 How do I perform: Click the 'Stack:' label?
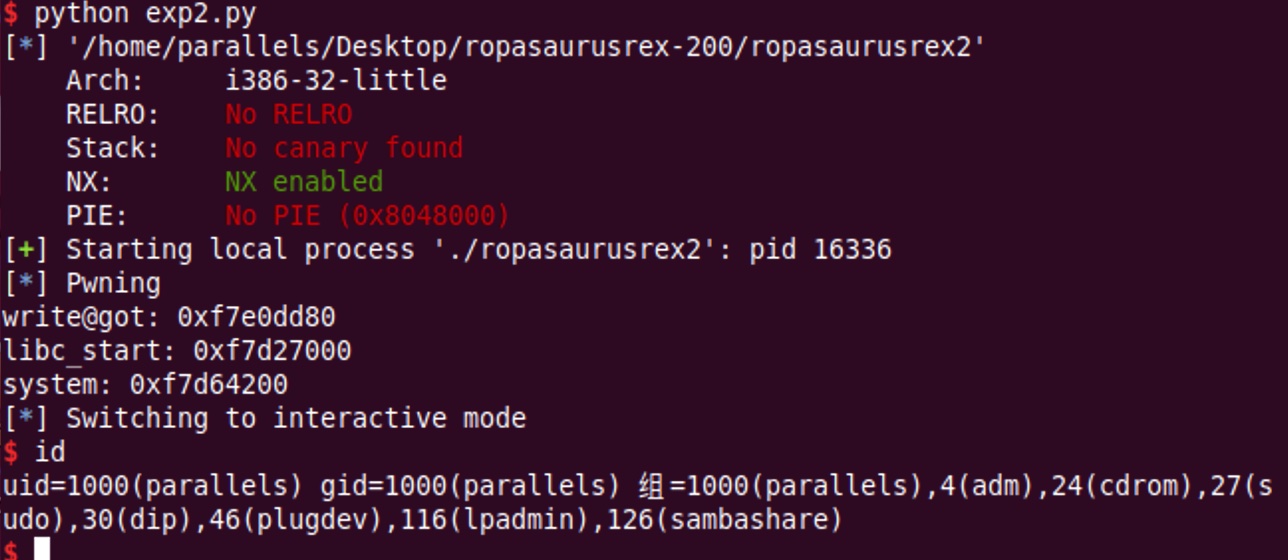click(x=113, y=148)
